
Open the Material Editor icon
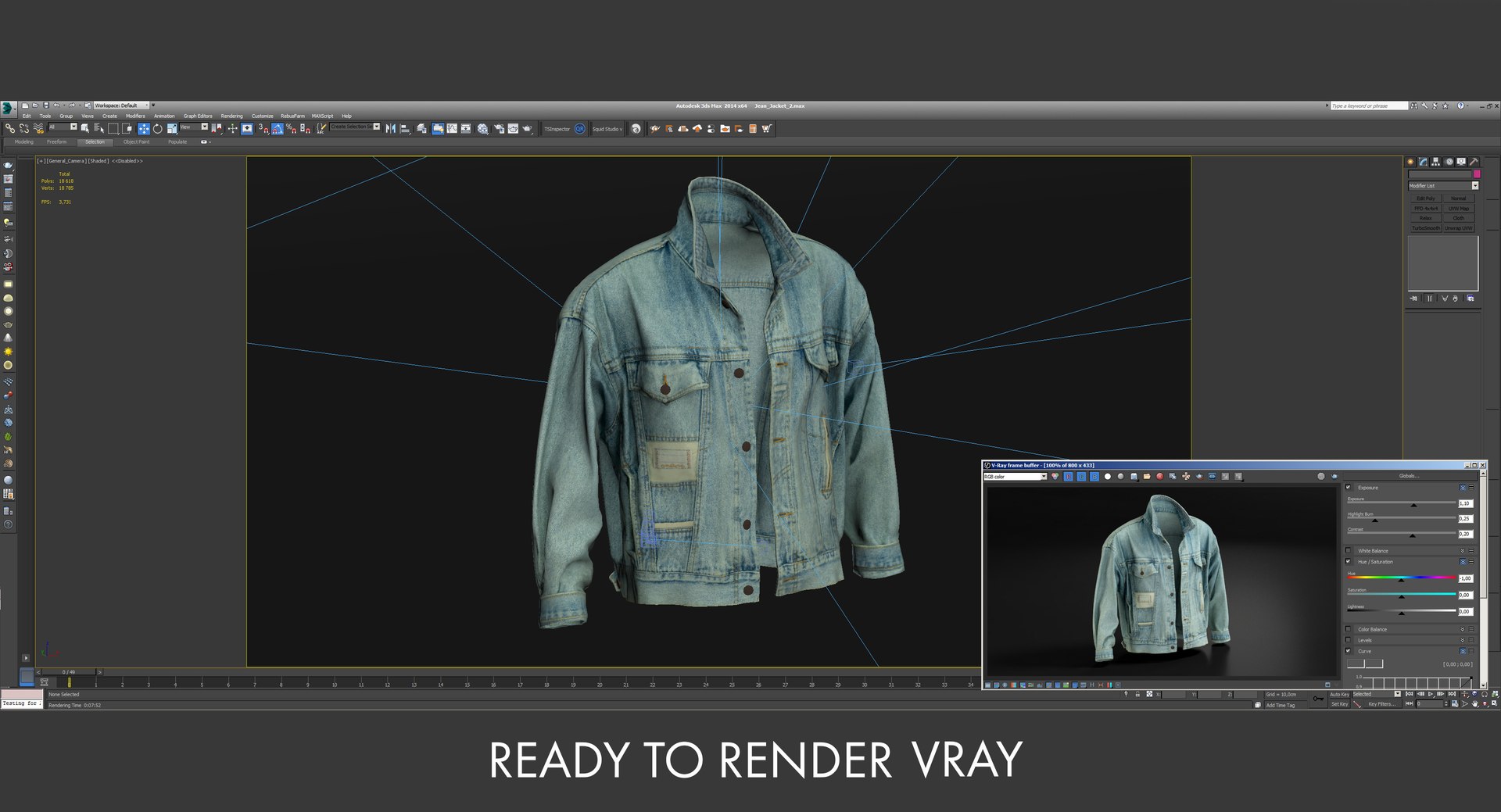(482, 129)
